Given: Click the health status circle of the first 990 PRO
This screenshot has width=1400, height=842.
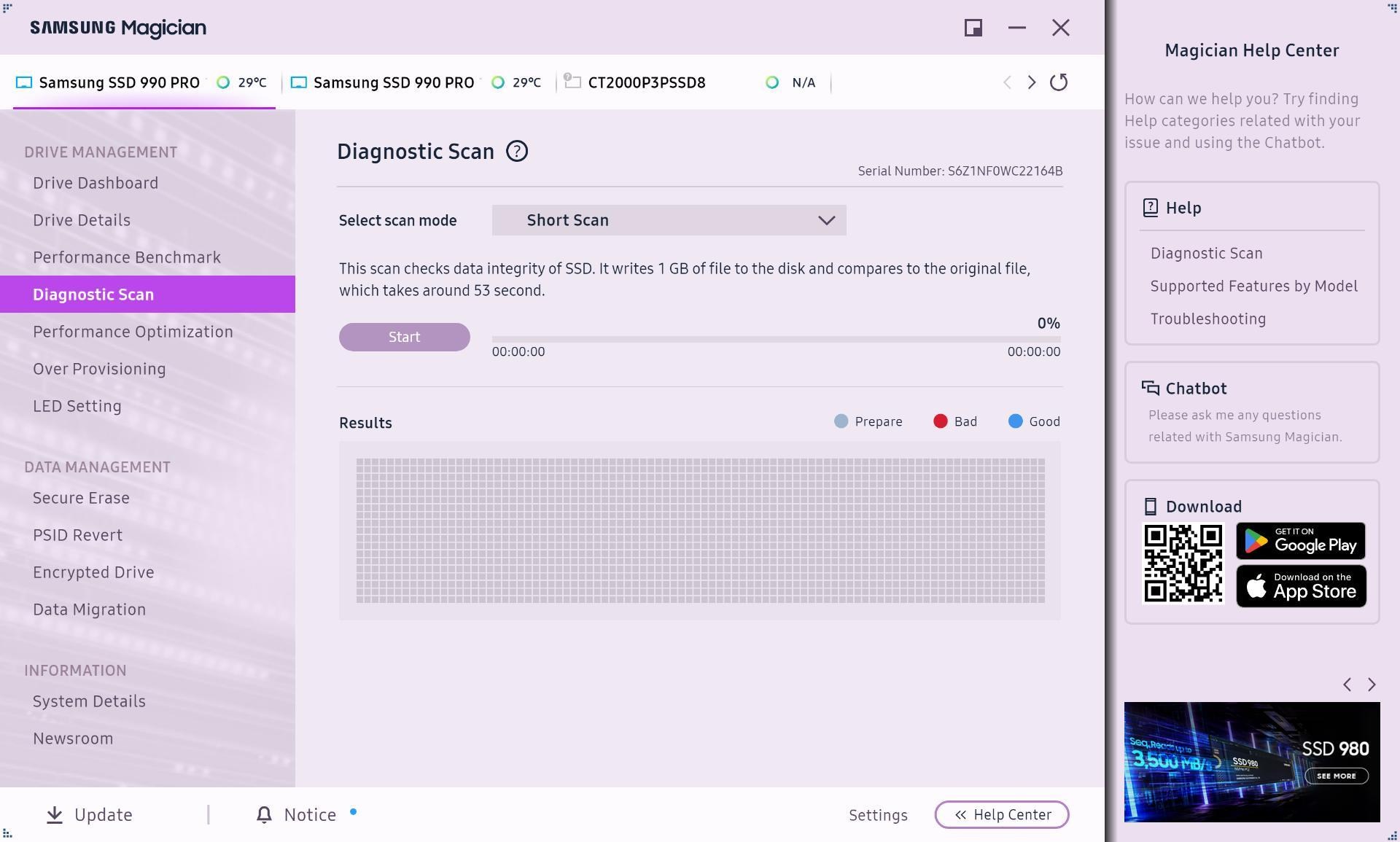Looking at the screenshot, I should click(223, 82).
